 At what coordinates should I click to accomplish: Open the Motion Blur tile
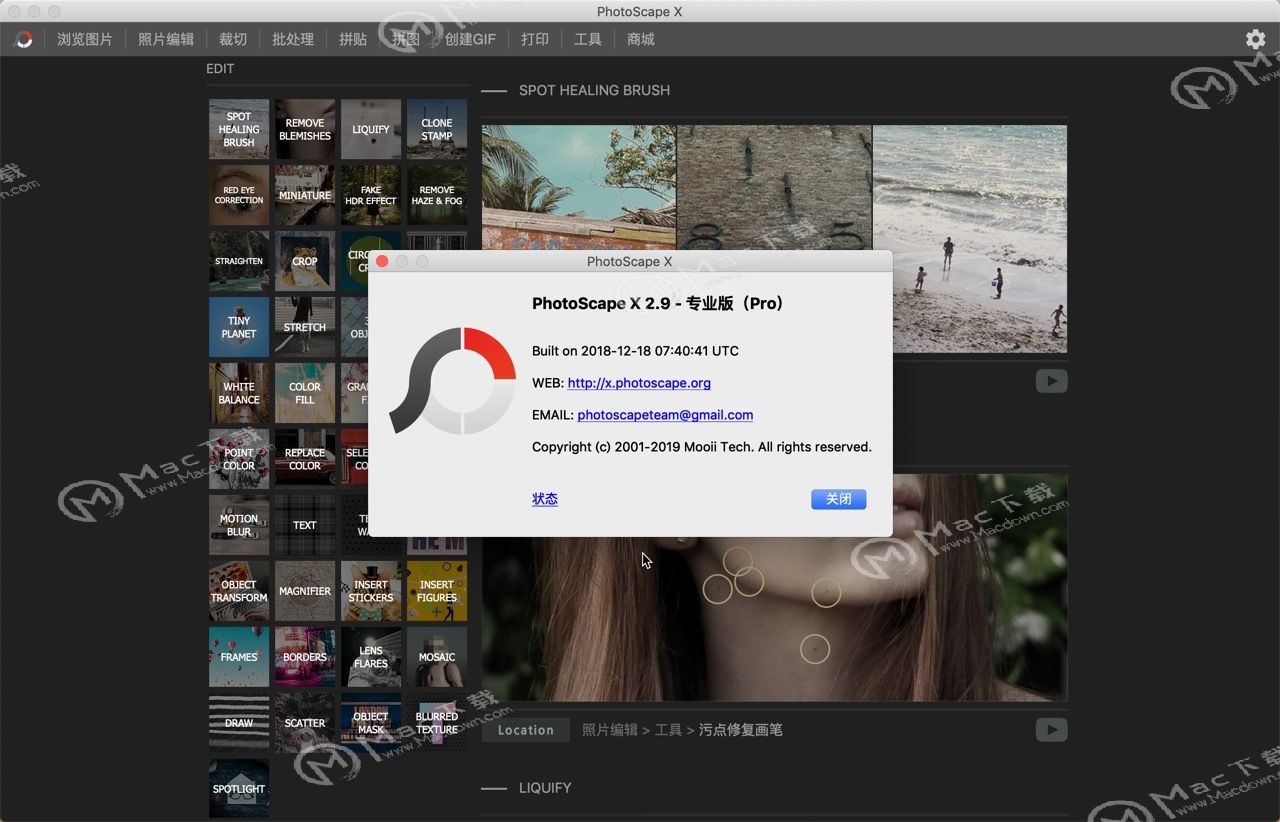click(x=239, y=525)
